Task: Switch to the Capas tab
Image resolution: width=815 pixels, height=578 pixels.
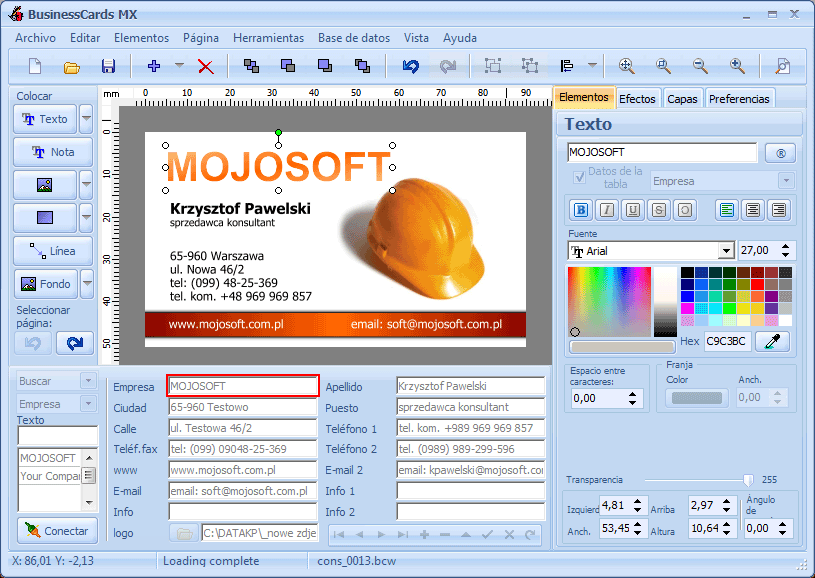Action: [682, 99]
